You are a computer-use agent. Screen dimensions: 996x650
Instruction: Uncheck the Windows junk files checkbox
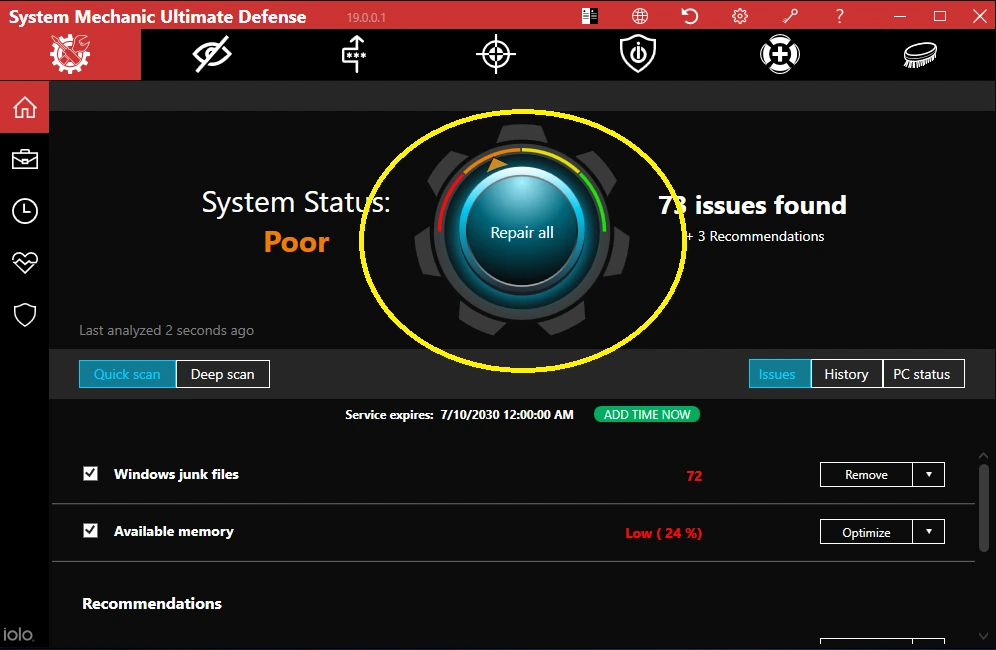click(90, 473)
